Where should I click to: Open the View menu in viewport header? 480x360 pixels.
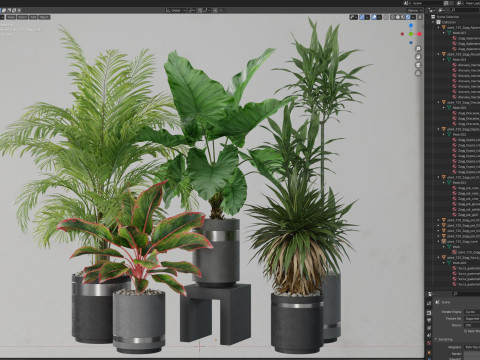pos(11,17)
